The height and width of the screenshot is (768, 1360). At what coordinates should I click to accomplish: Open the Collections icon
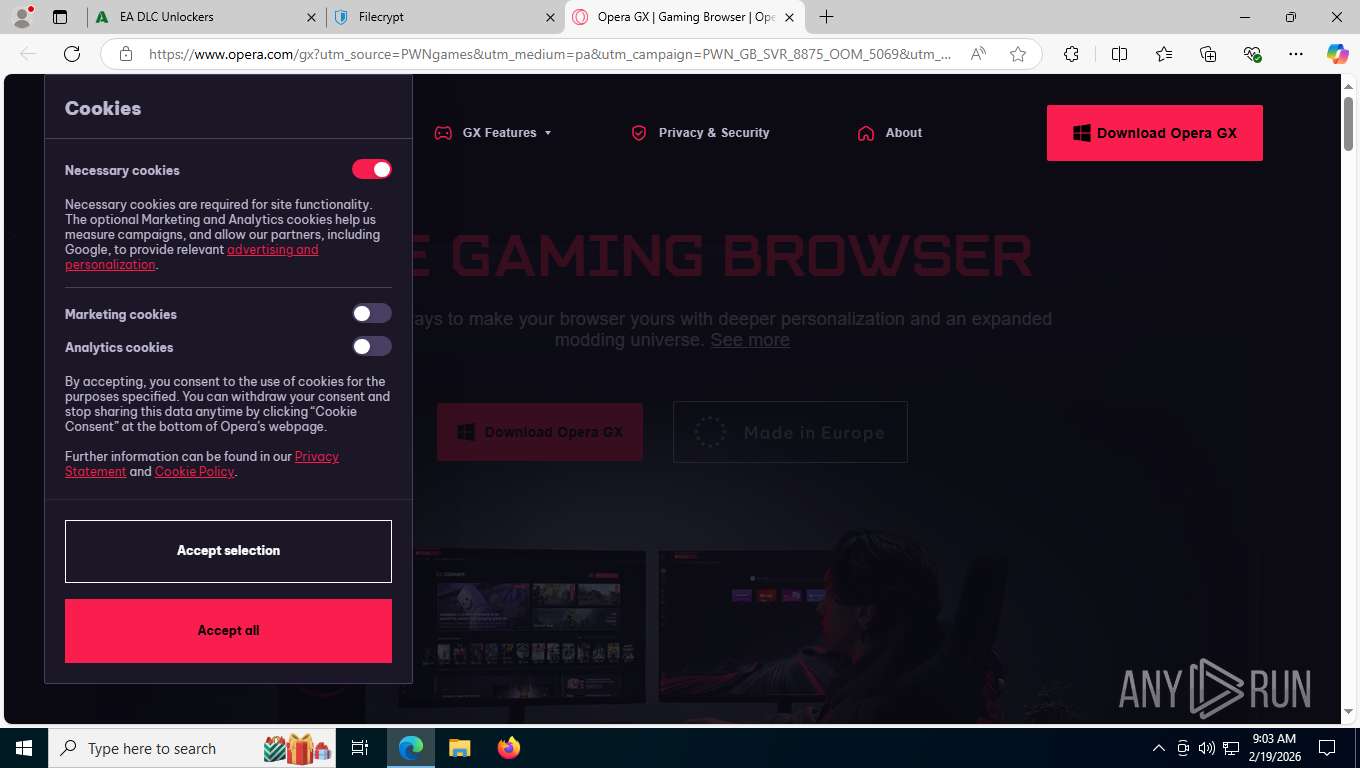pyautogui.click(x=1208, y=54)
